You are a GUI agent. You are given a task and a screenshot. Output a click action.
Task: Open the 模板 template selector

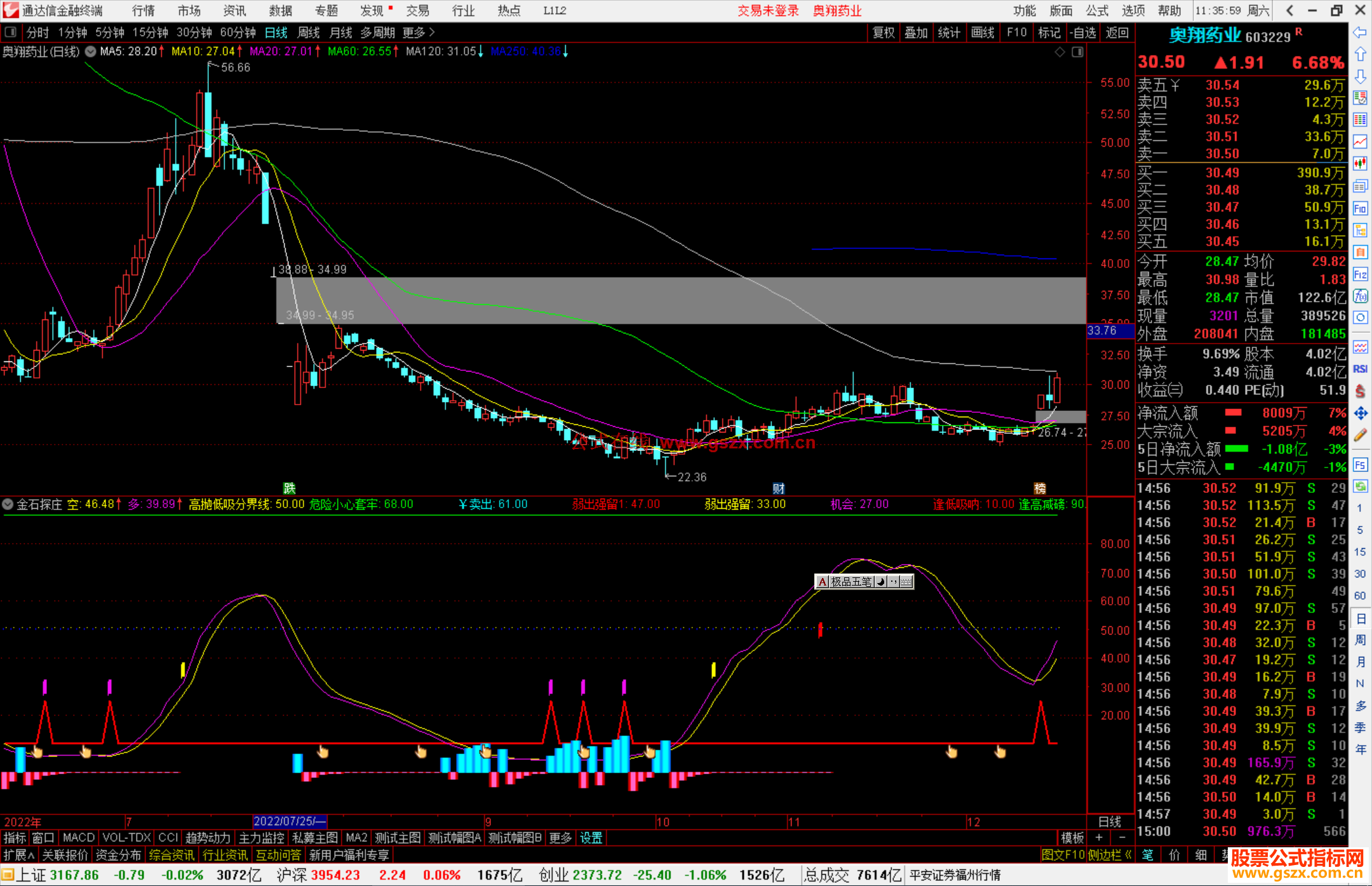click(1072, 838)
